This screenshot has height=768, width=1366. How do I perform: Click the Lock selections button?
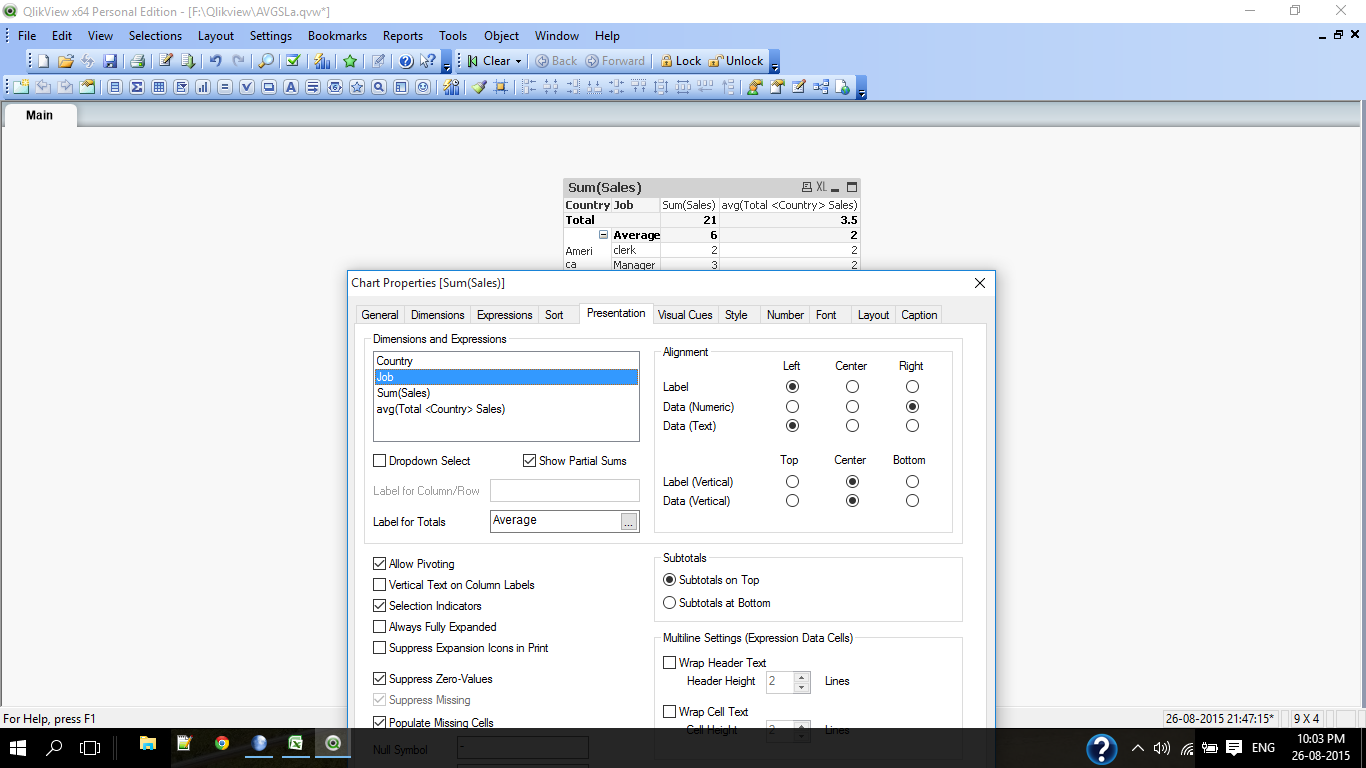coord(680,61)
